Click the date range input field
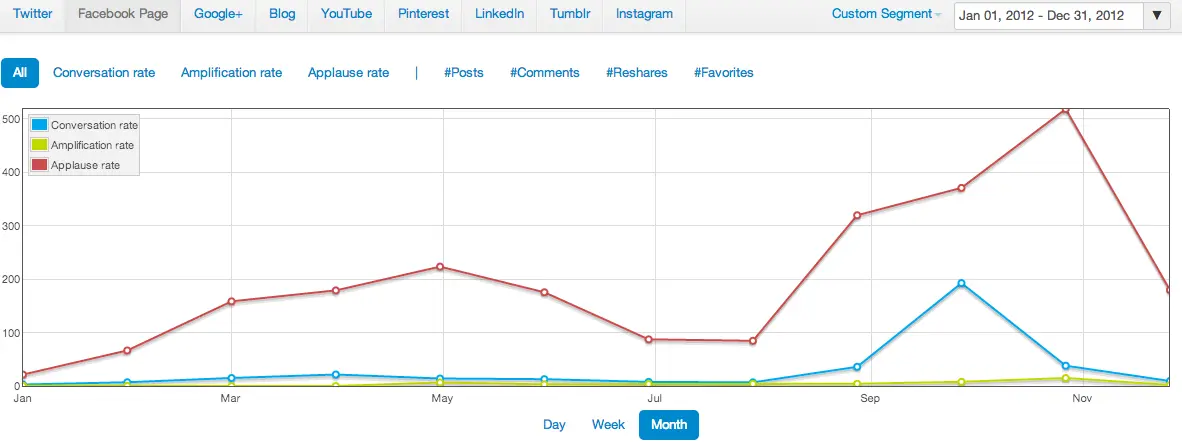 pyautogui.click(x=1048, y=15)
